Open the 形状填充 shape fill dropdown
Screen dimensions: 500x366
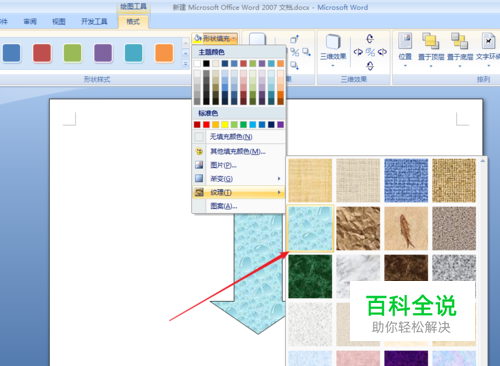pyautogui.click(x=215, y=39)
